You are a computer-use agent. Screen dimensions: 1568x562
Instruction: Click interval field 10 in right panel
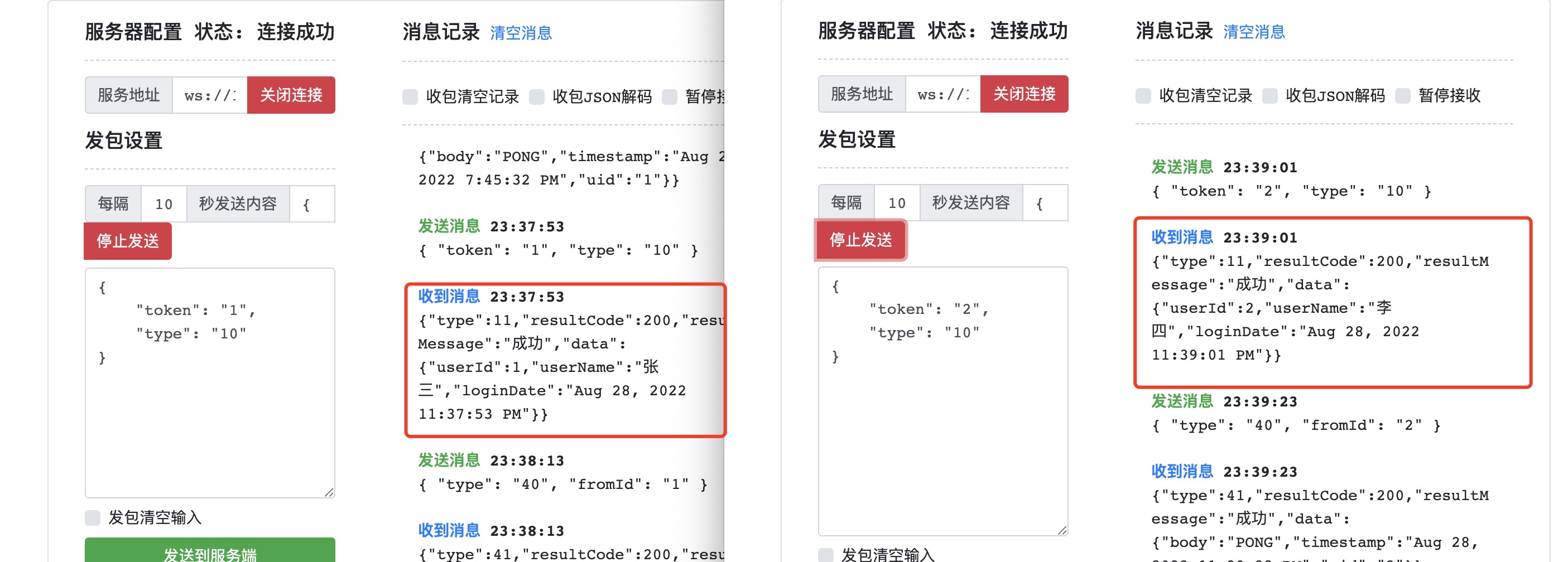point(897,202)
